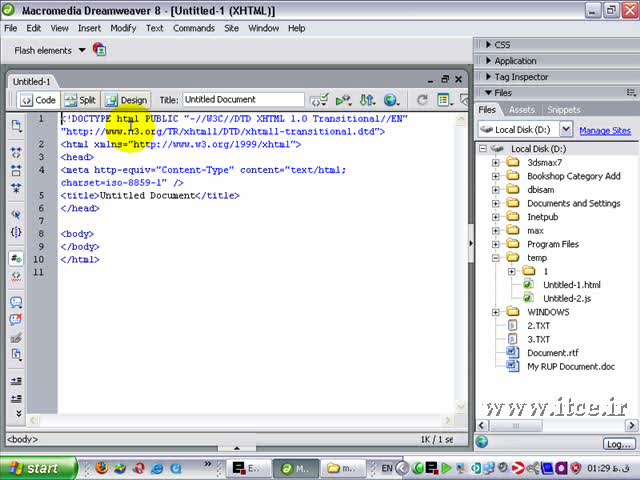The height and width of the screenshot is (480, 640).
Task: Click the Apply Comment icon
Action: click(16, 302)
